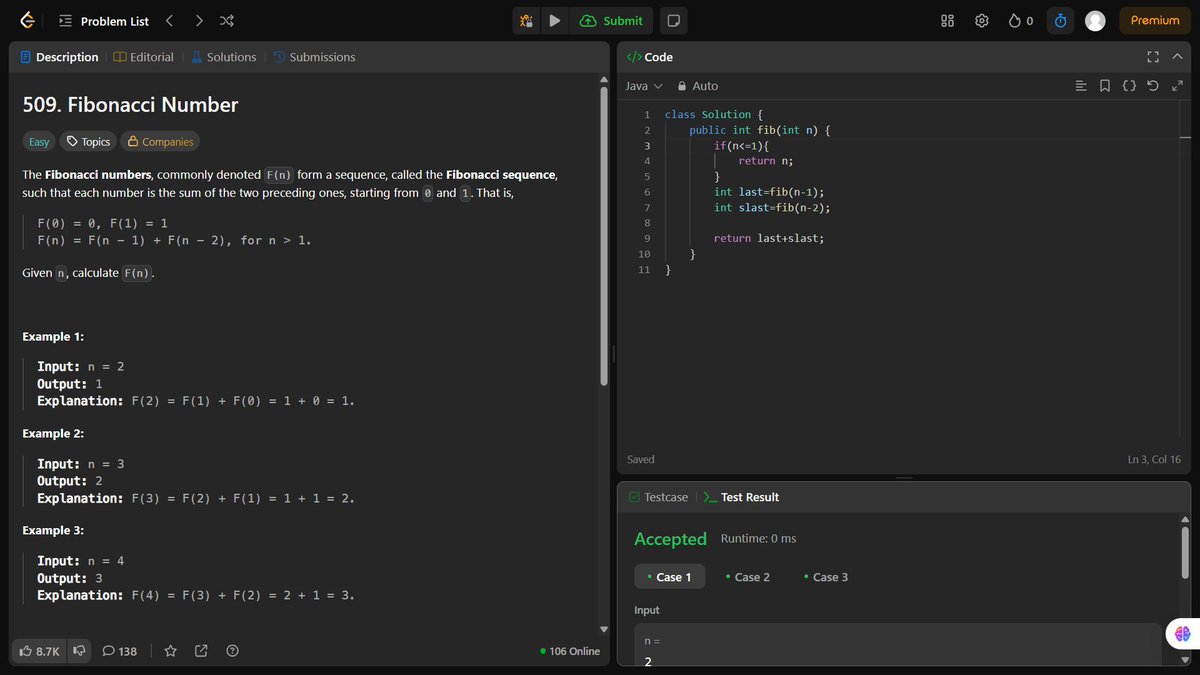
Task: Click the Premium button
Action: pos(1155,20)
